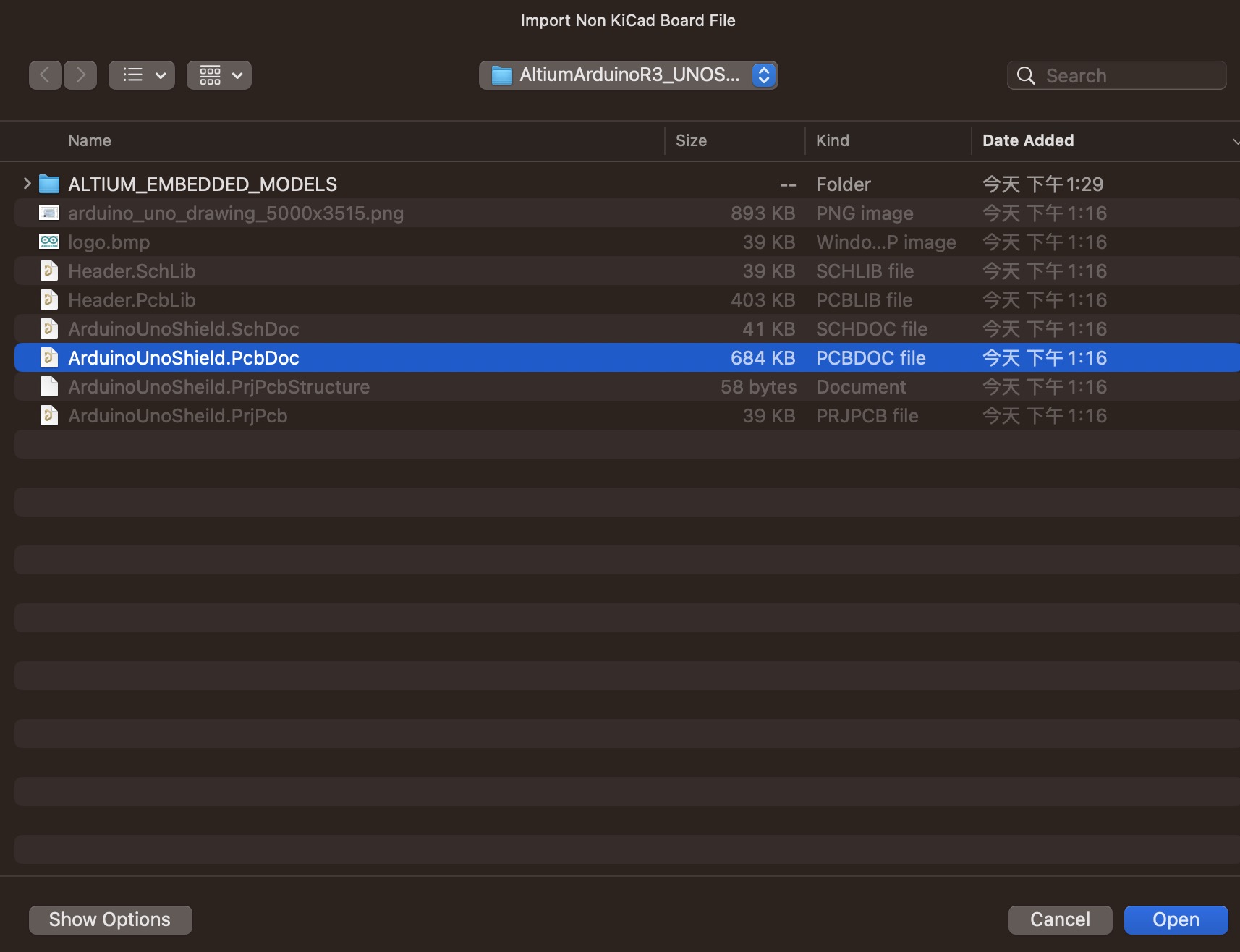Viewport: 1240px width, 952px height.
Task: Click the Header.PcbLib file icon
Action: 49,299
